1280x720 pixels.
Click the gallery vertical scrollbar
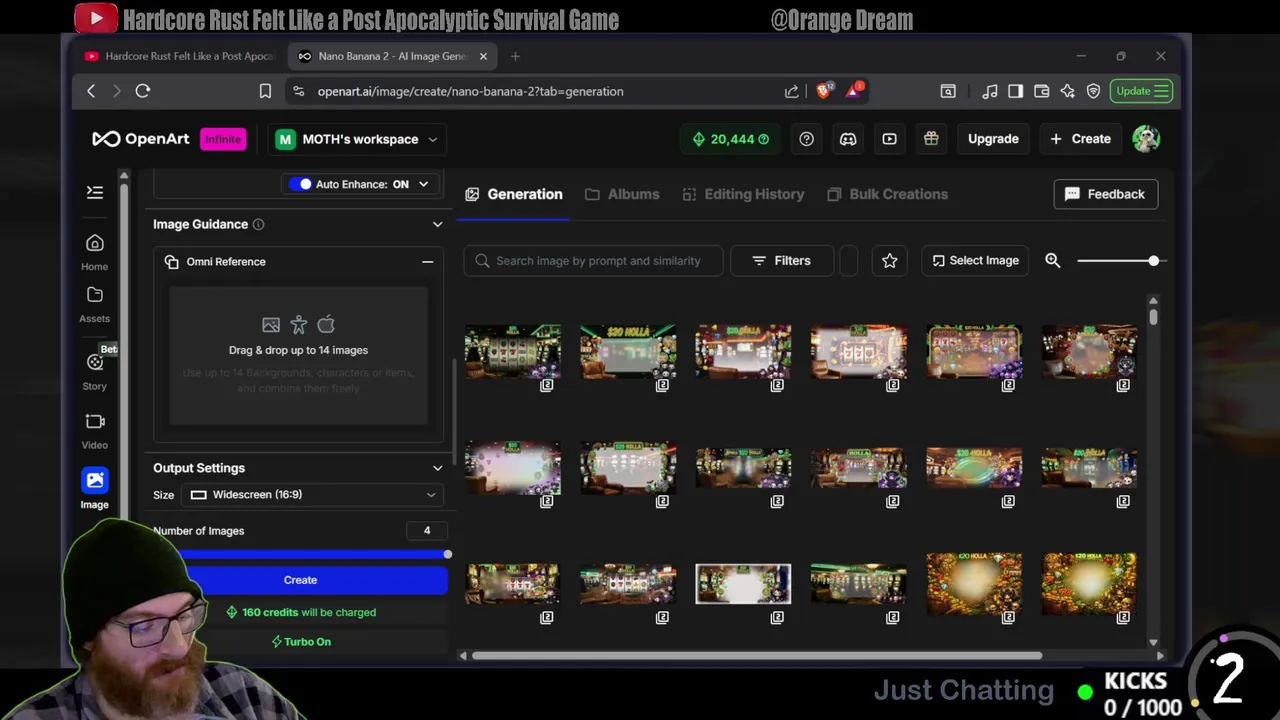[1153, 316]
